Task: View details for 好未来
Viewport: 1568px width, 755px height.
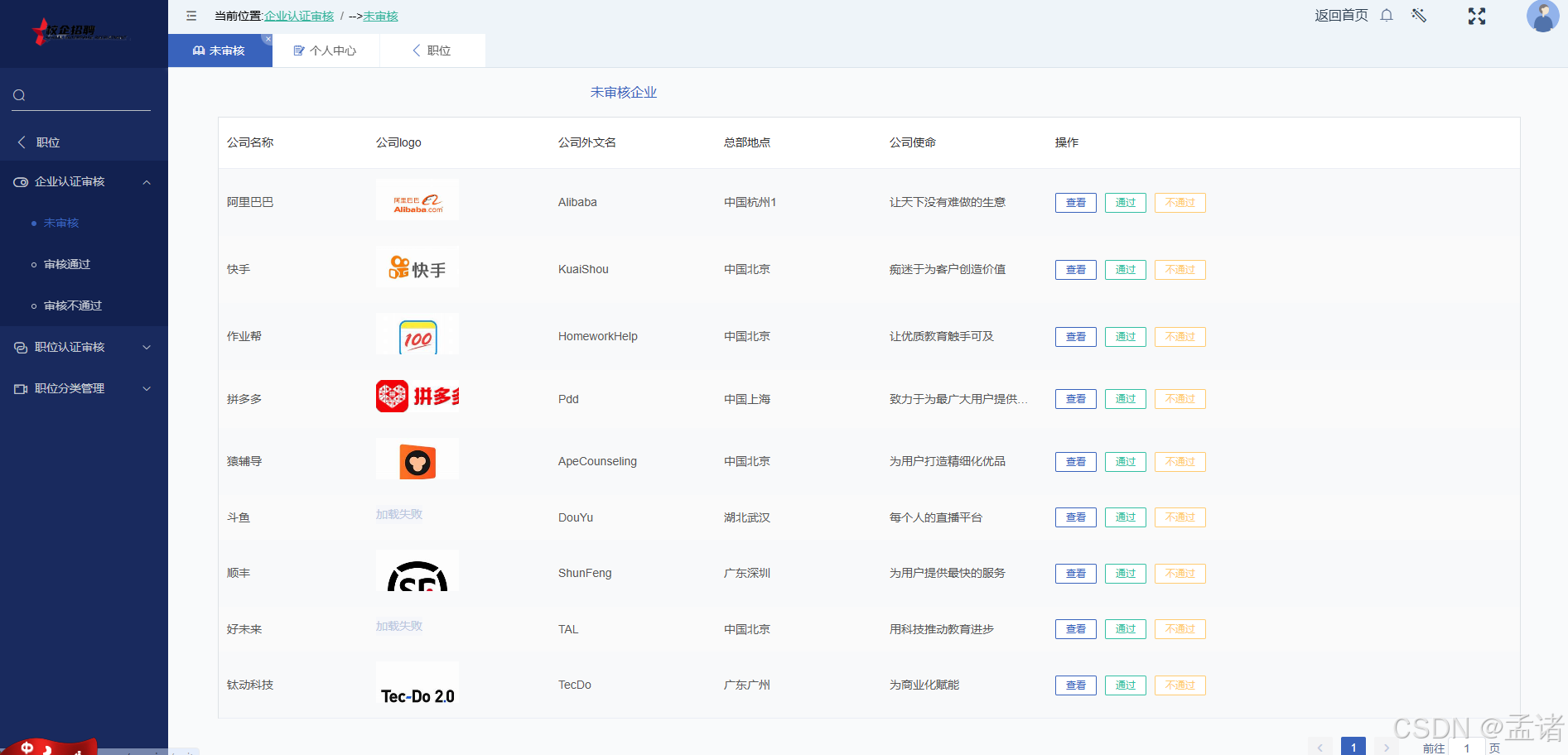Action: pos(1075,629)
